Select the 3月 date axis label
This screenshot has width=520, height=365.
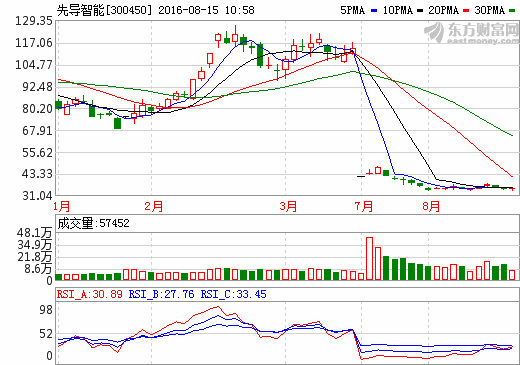point(288,207)
